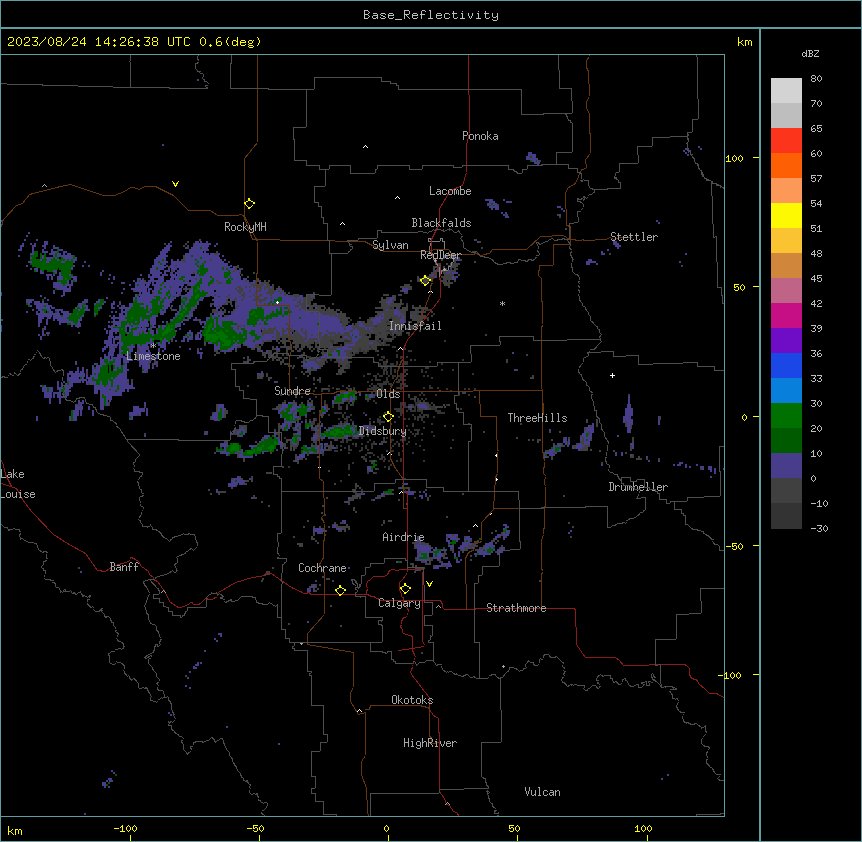Screen dimensions: 862x842
Task: Click the Limestone label
Action: tap(153, 356)
